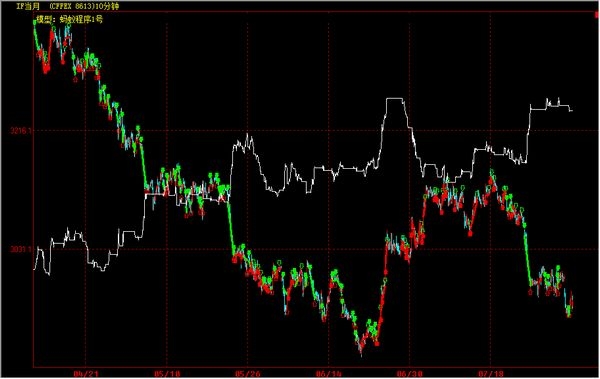600x379 pixels.
Task: Click the 06/14 date axis label
Action: pyautogui.click(x=329, y=374)
